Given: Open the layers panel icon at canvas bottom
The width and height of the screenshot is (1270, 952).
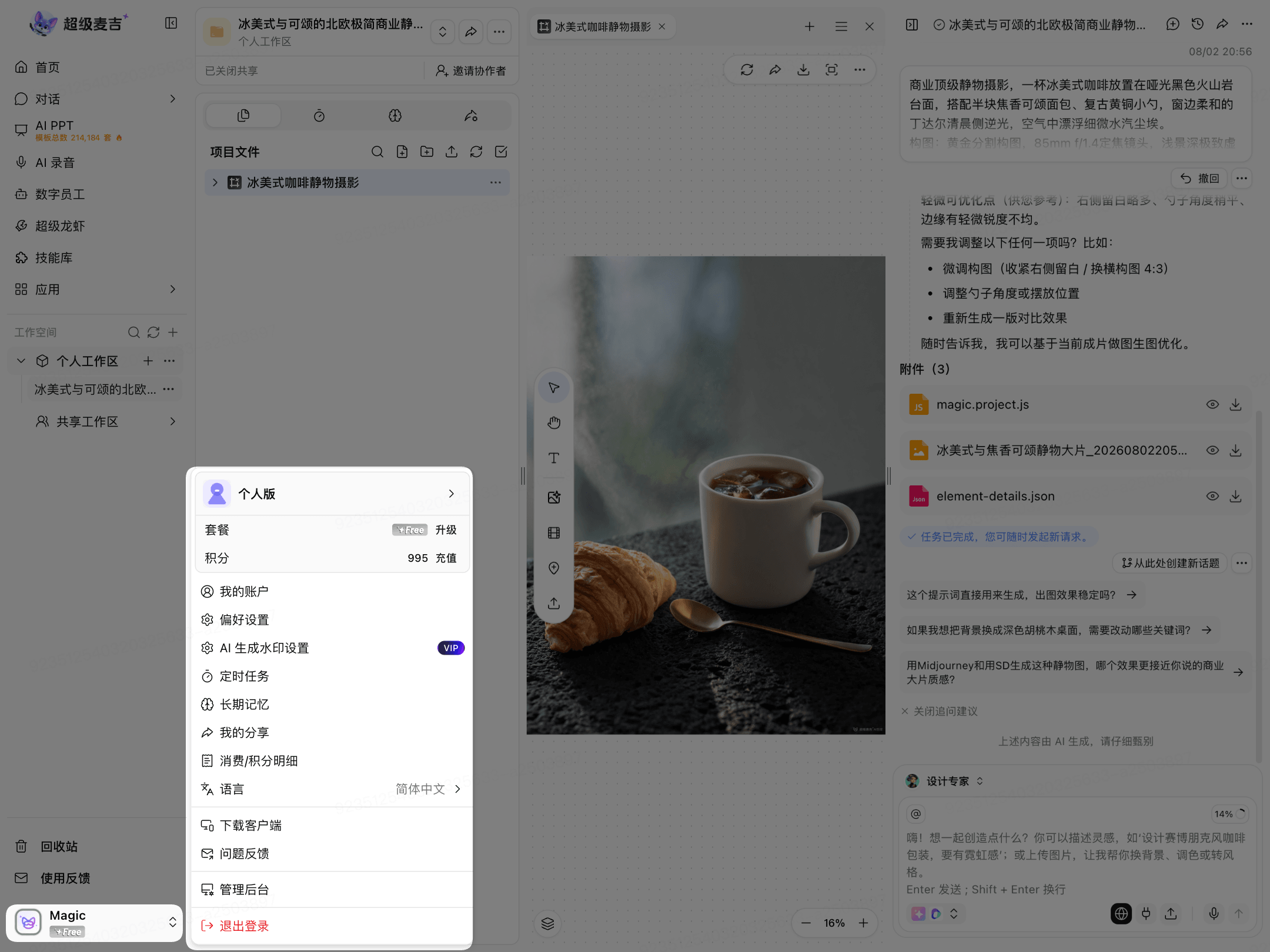Looking at the screenshot, I should (547, 923).
